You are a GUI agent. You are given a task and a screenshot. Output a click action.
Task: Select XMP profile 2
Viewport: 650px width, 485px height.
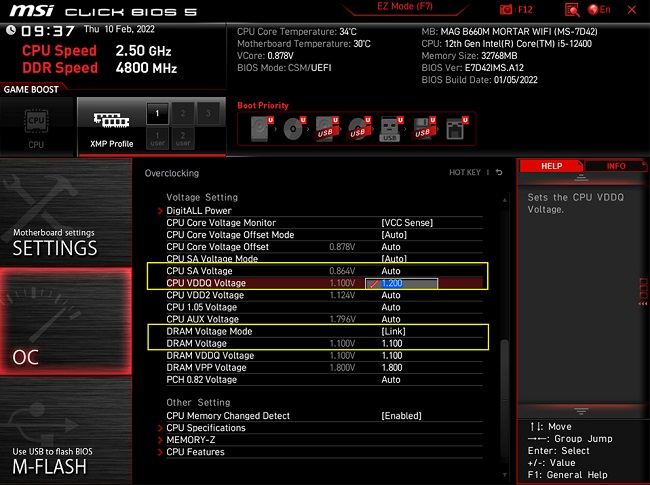point(183,113)
